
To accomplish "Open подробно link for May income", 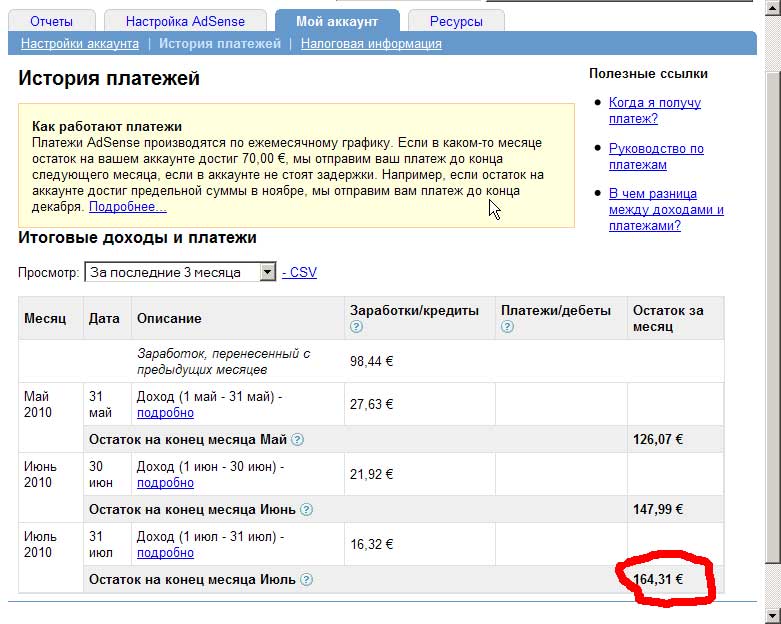I will [x=165, y=412].
